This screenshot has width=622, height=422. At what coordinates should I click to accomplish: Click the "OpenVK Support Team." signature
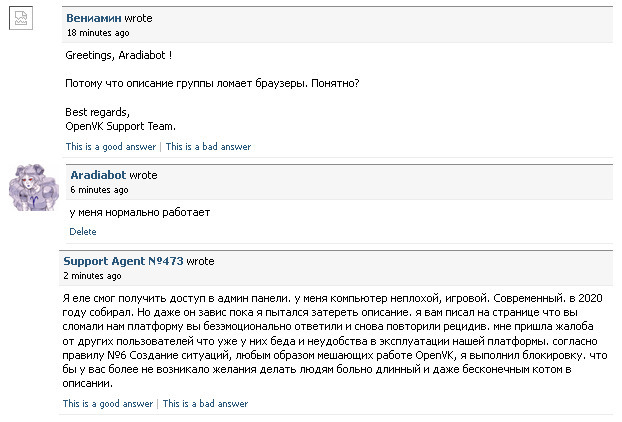tap(120, 126)
